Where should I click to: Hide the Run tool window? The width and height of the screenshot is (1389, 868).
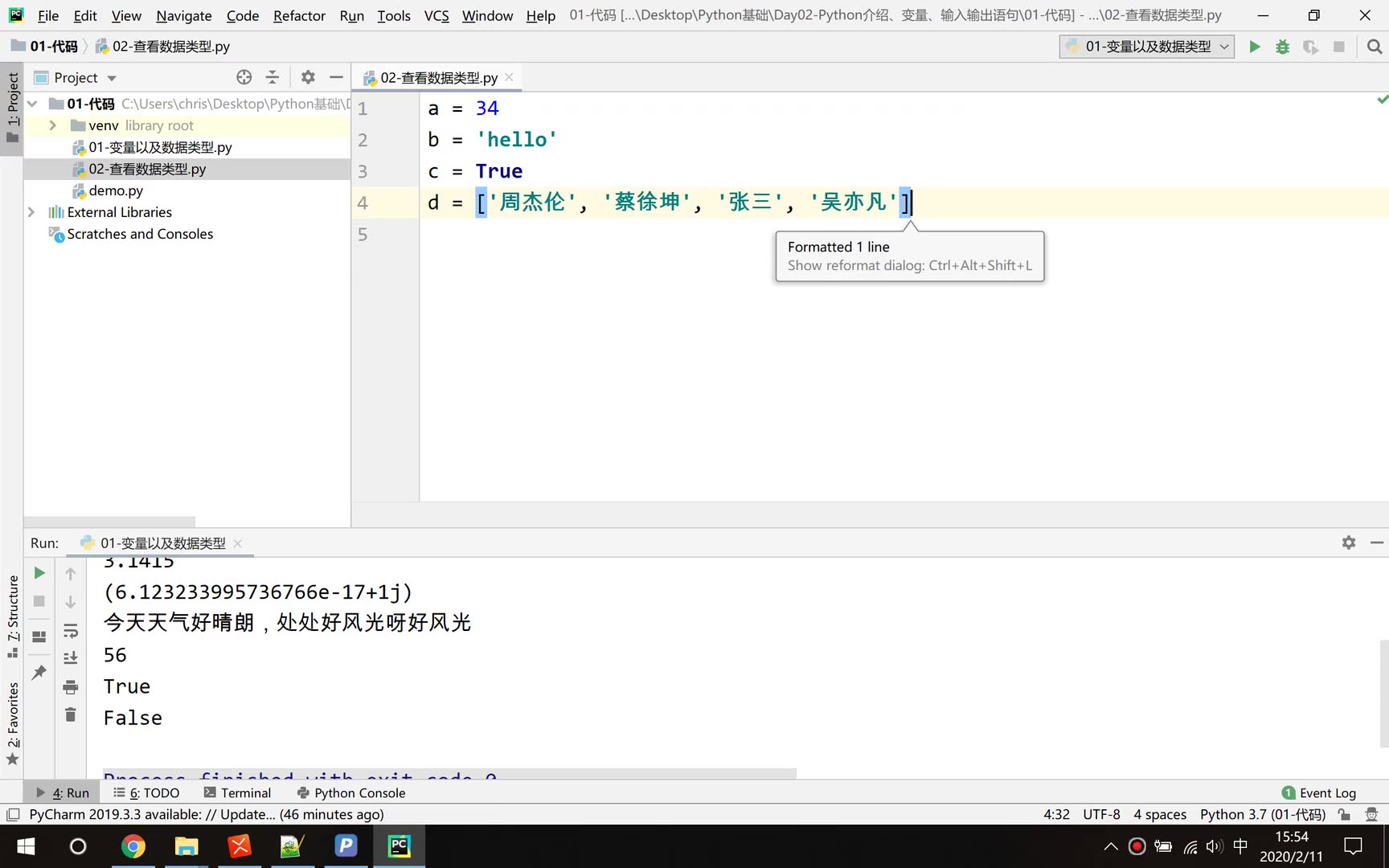coord(1377,542)
